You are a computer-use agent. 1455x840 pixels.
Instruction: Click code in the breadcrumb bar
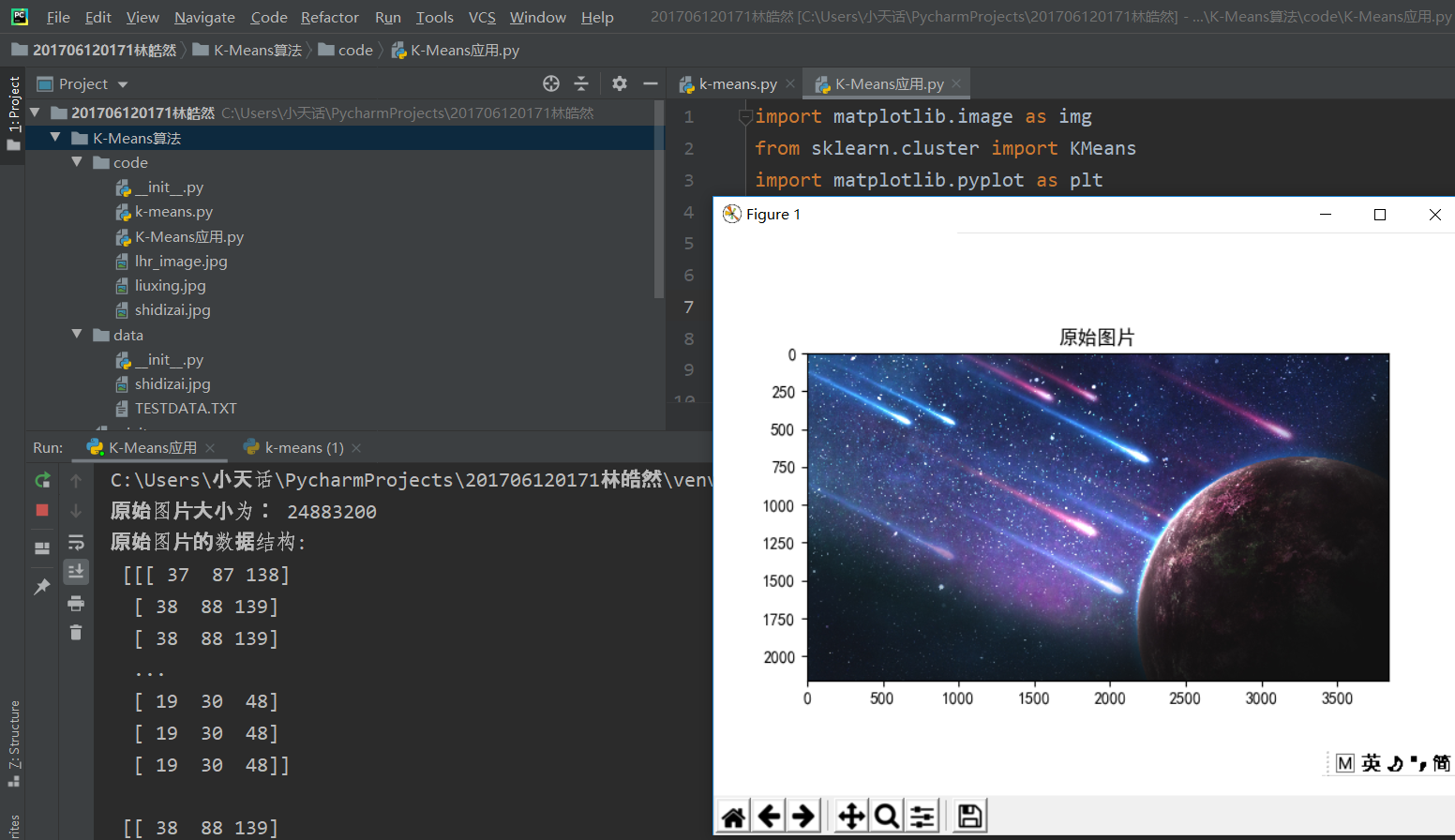346,50
